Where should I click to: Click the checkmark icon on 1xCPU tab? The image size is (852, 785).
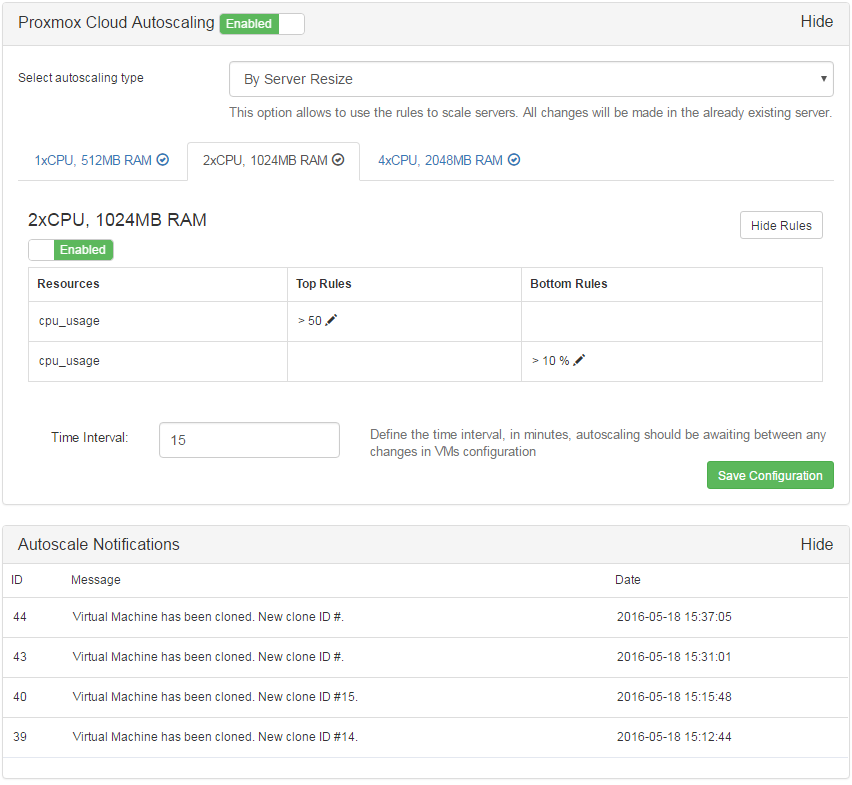click(162, 159)
